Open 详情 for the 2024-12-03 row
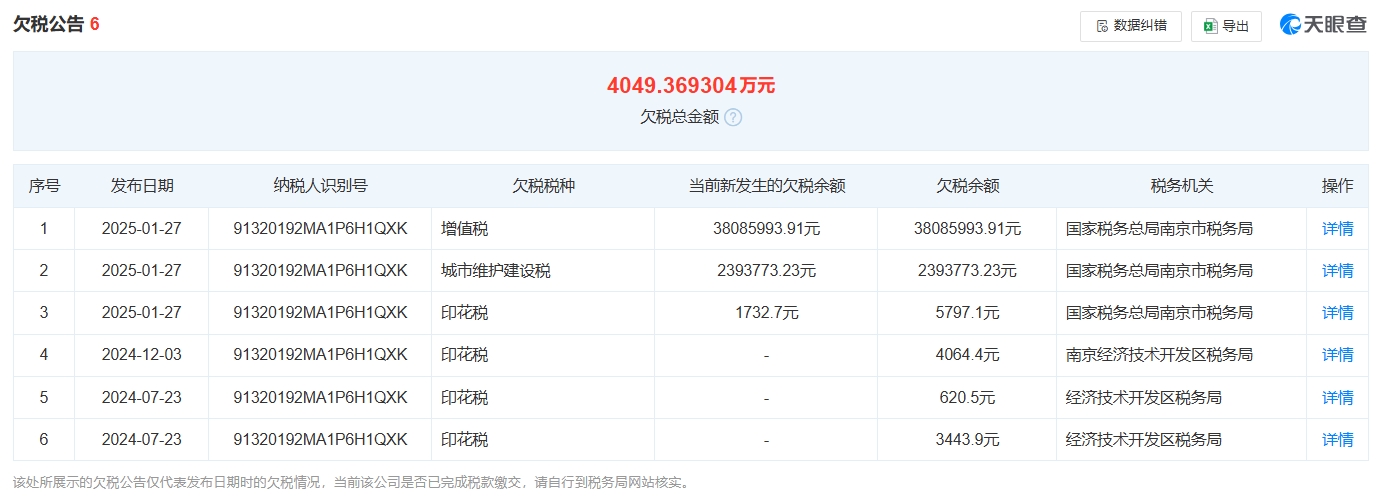This screenshot has height=502, width=1377. [1337, 354]
